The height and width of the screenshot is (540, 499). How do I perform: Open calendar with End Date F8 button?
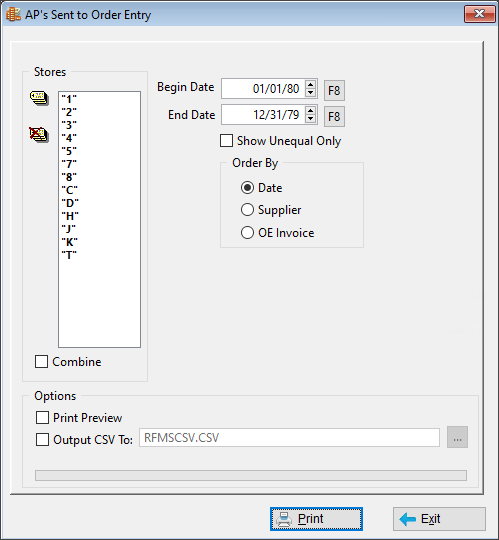click(334, 116)
